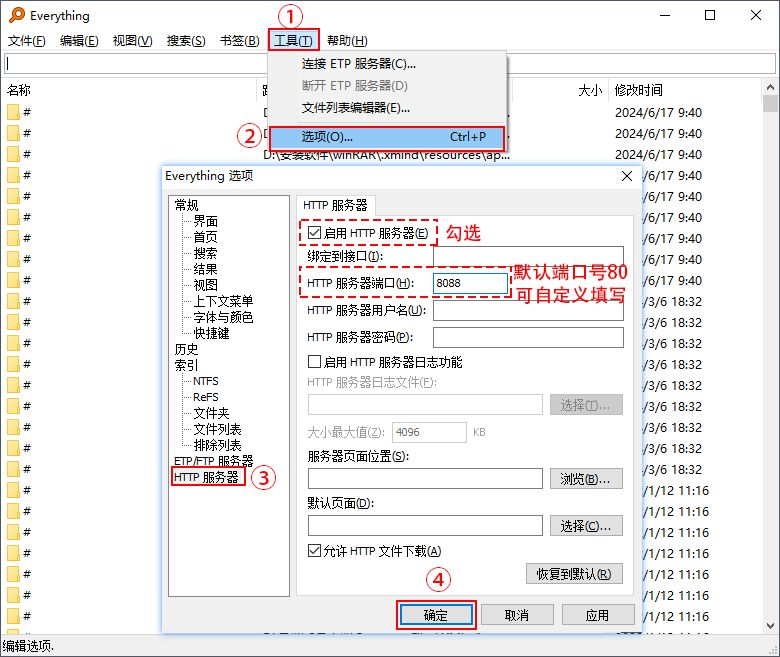Click the HTTP 服务器端口 field showing 8088

pos(470,283)
